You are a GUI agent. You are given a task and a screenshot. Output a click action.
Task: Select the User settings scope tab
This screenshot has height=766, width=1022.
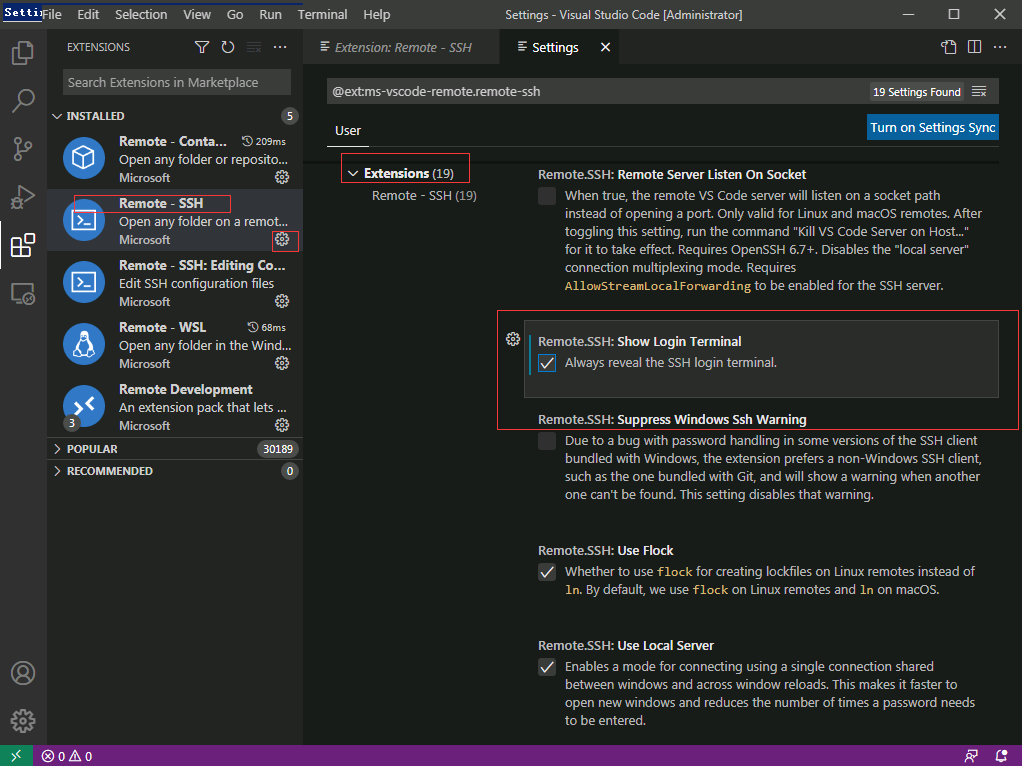click(x=347, y=130)
